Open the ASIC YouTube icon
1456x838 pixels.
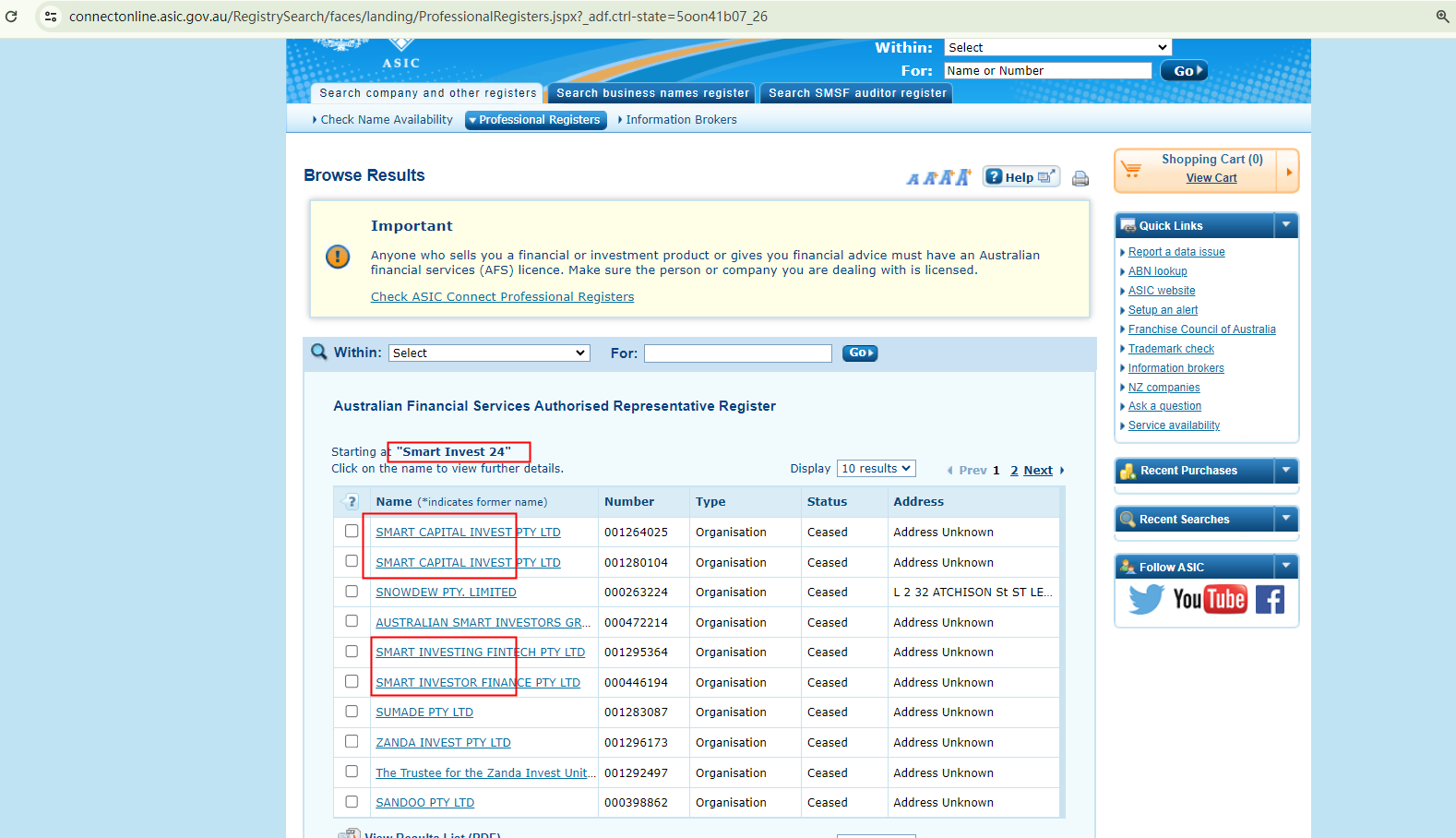click(1210, 600)
